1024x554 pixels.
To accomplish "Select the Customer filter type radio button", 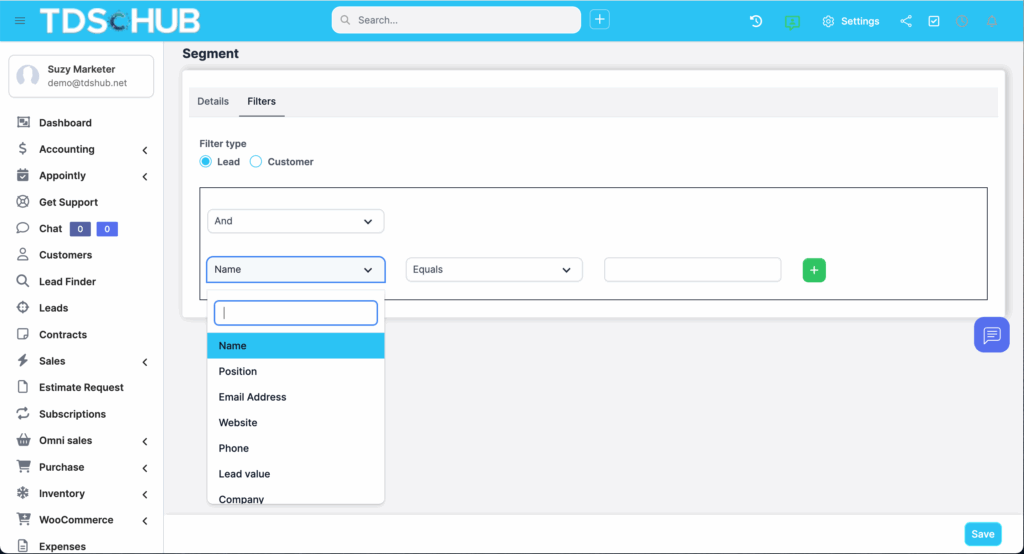I will click(x=256, y=162).
